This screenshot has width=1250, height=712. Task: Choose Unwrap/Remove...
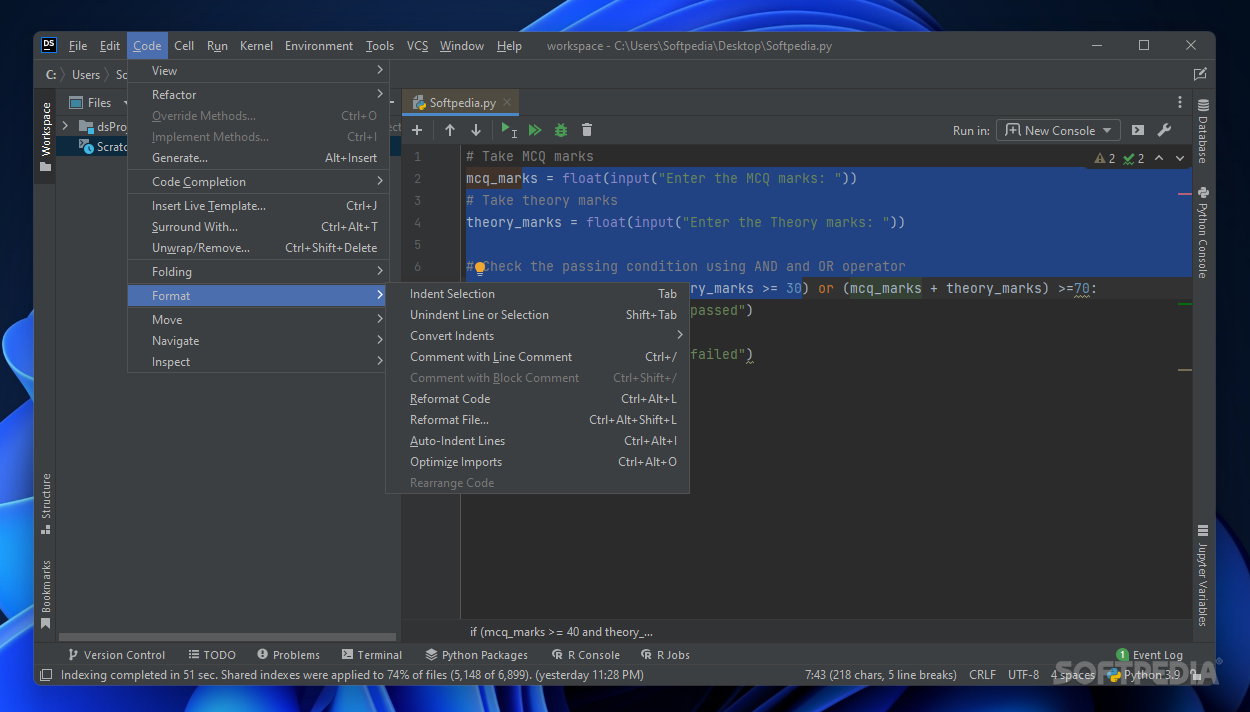[258, 247]
